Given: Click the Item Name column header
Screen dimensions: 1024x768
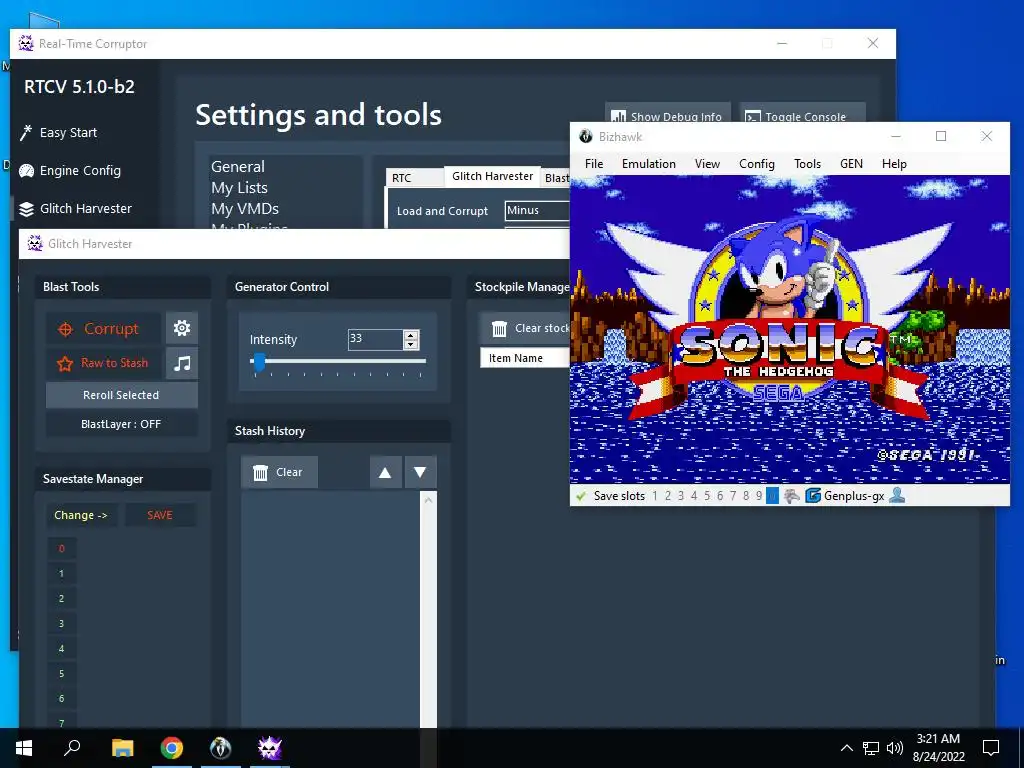Looking at the screenshot, I should (524, 358).
